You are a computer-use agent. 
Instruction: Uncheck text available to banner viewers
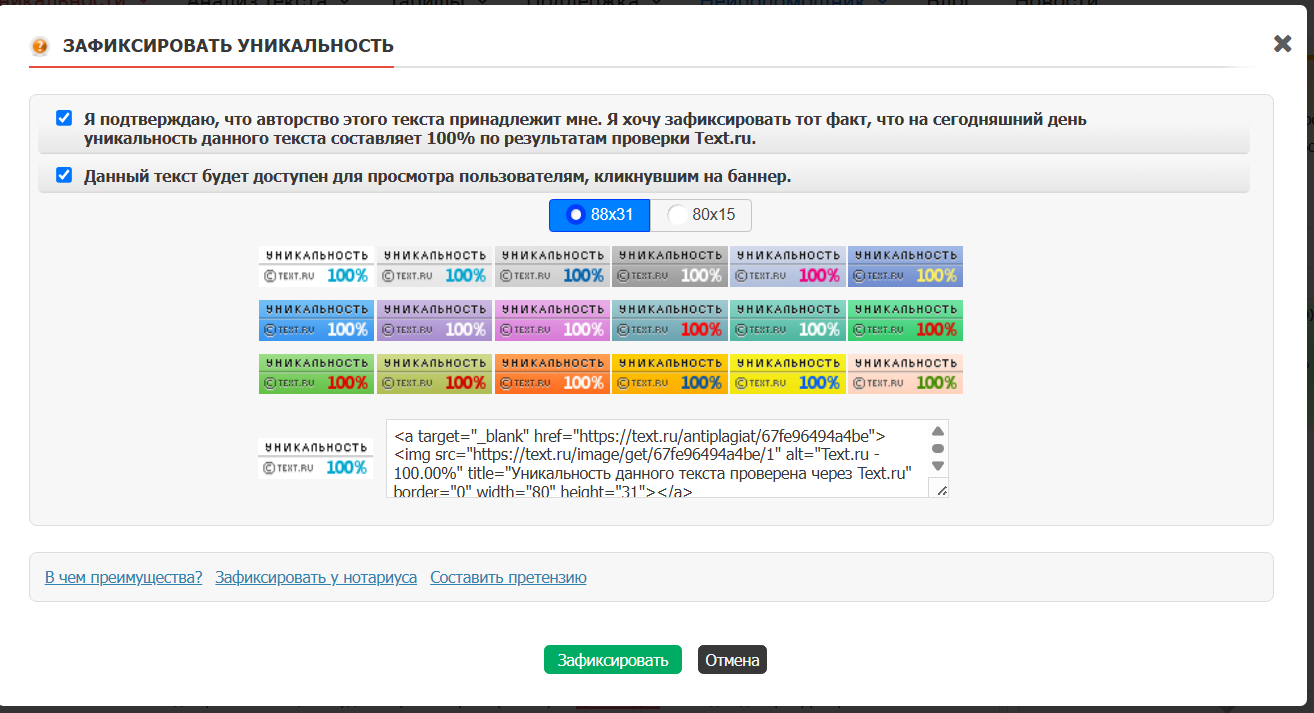tap(64, 175)
